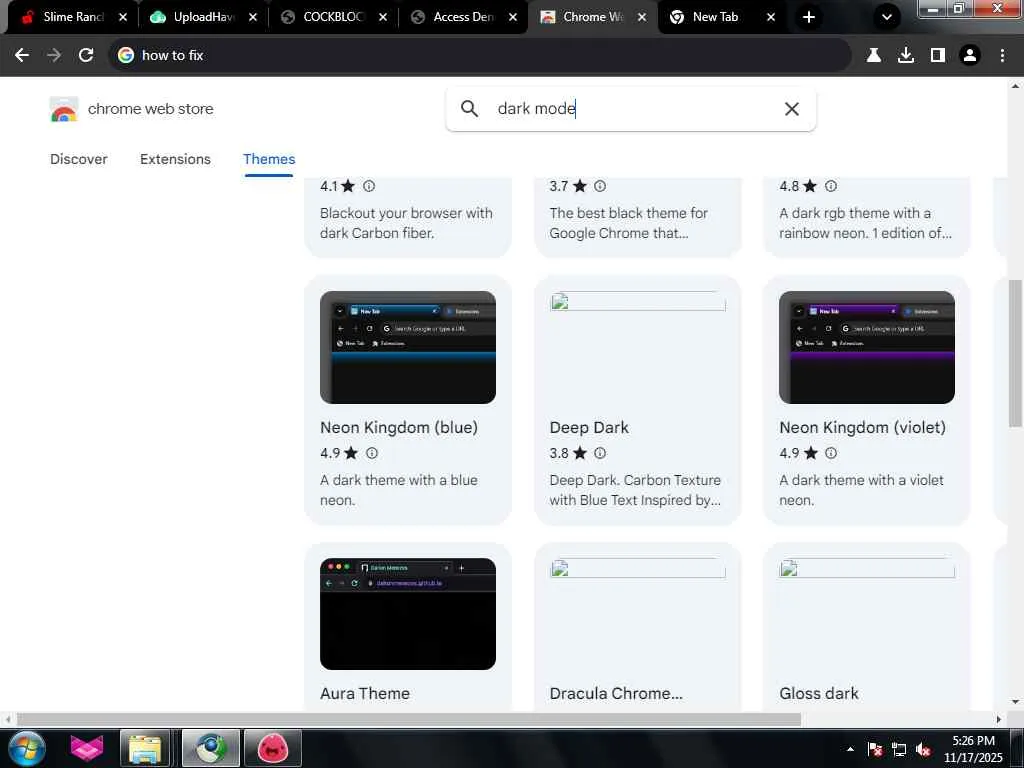Close the UploadHaven tab
The width and height of the screenshot is (1024, 768).
[253, 17]
